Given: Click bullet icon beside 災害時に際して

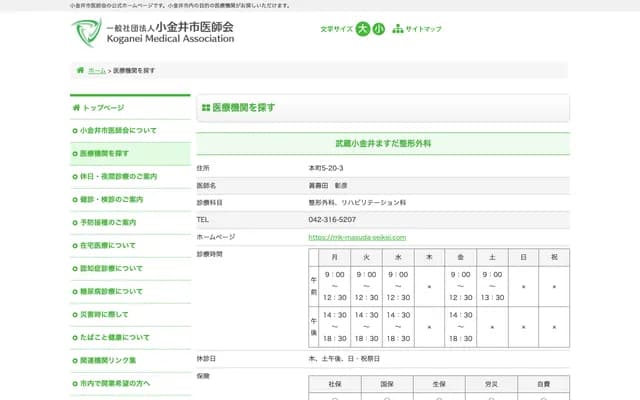Looking at the screenshot, I should pyautogui.click(x=75, y=314).
